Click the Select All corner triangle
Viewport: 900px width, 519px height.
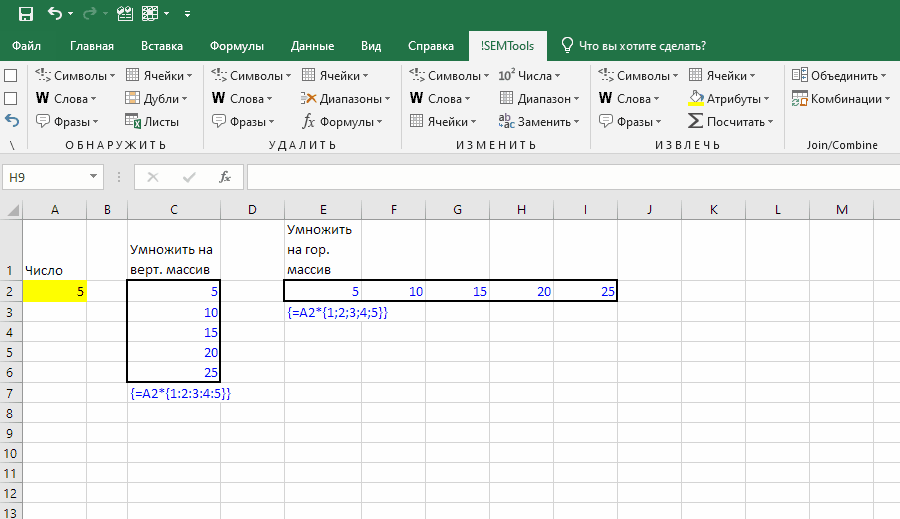point(11,210)
